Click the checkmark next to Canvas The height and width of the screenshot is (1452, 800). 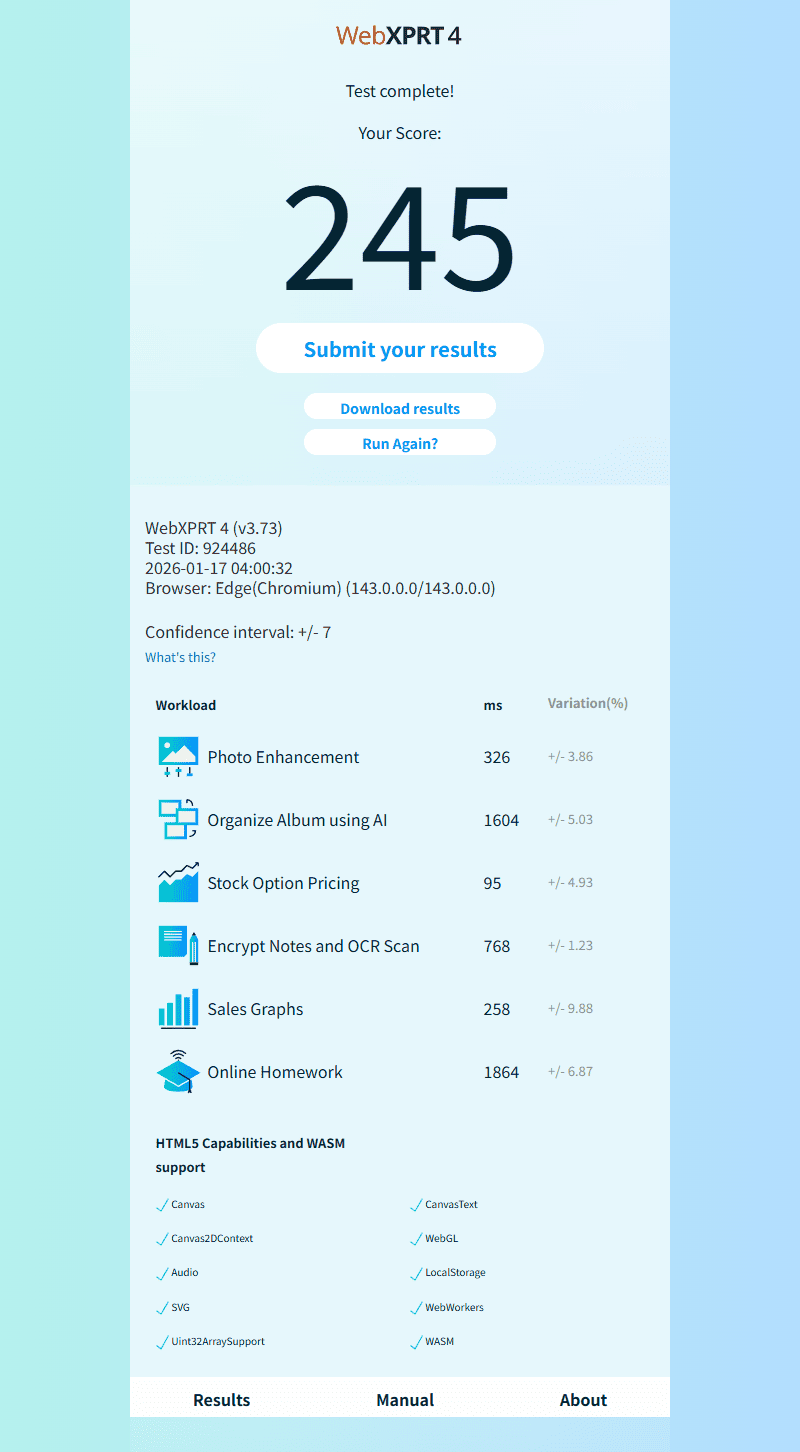[x=162, y=1206]
